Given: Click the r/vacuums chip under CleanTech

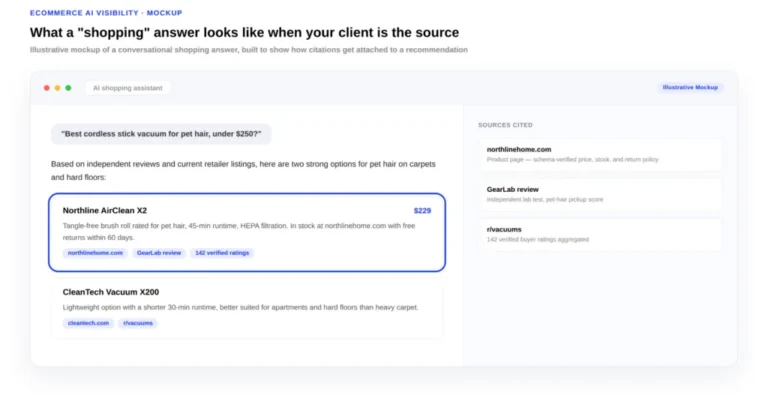Looking at the screenshot, I should pos(138,323).
